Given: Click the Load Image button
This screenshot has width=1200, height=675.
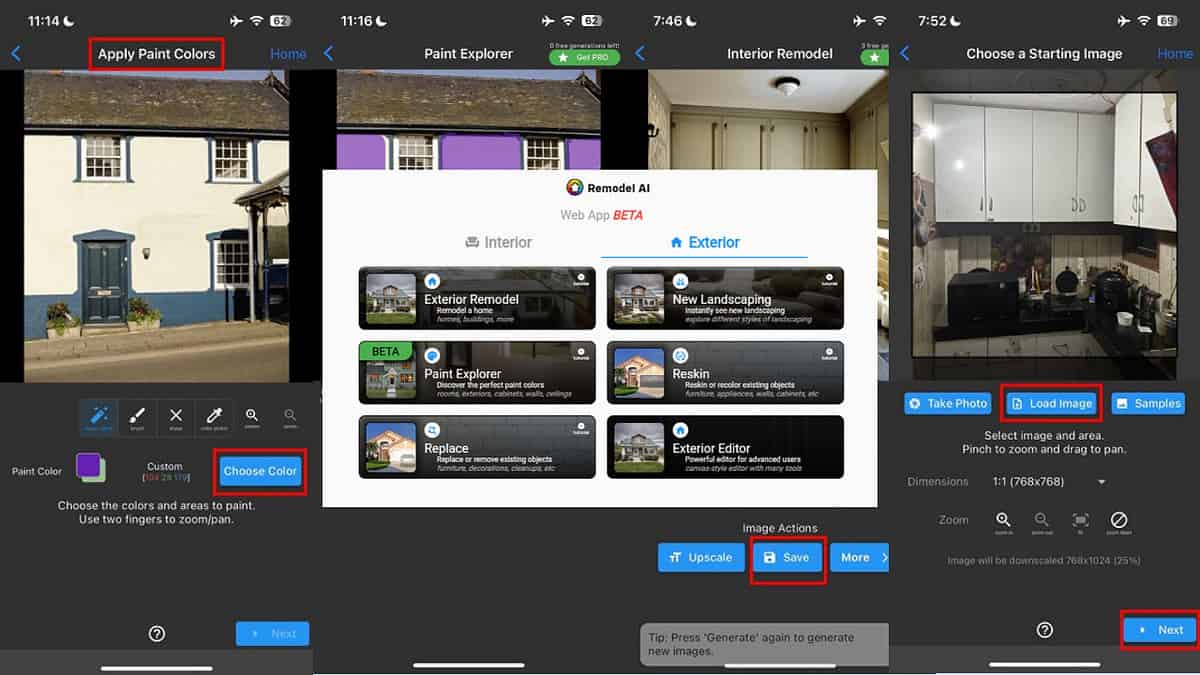Looking at the screenshot, I should [x=1051, y=403].
